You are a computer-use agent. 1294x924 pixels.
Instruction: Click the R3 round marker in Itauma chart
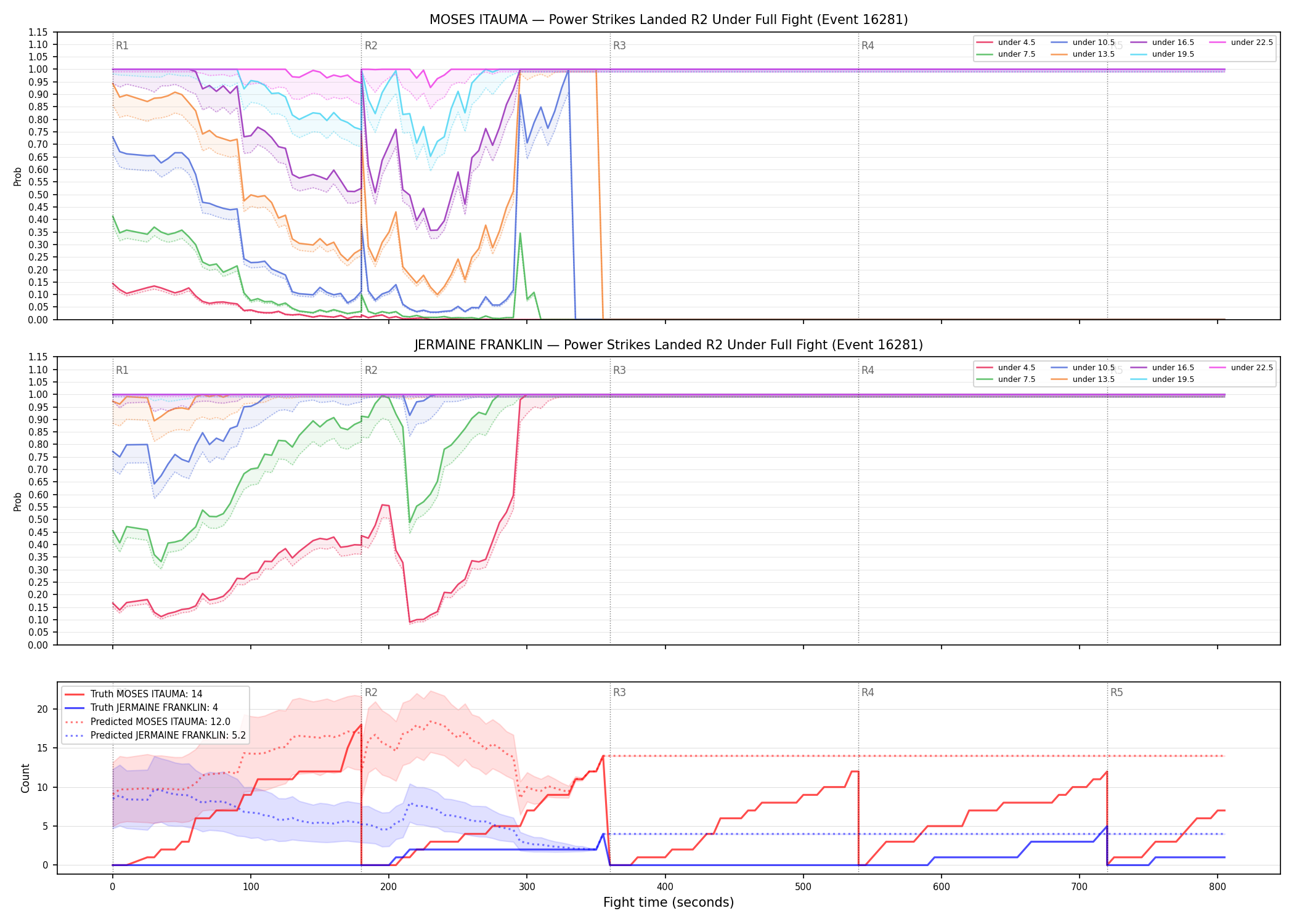point(619,46)
